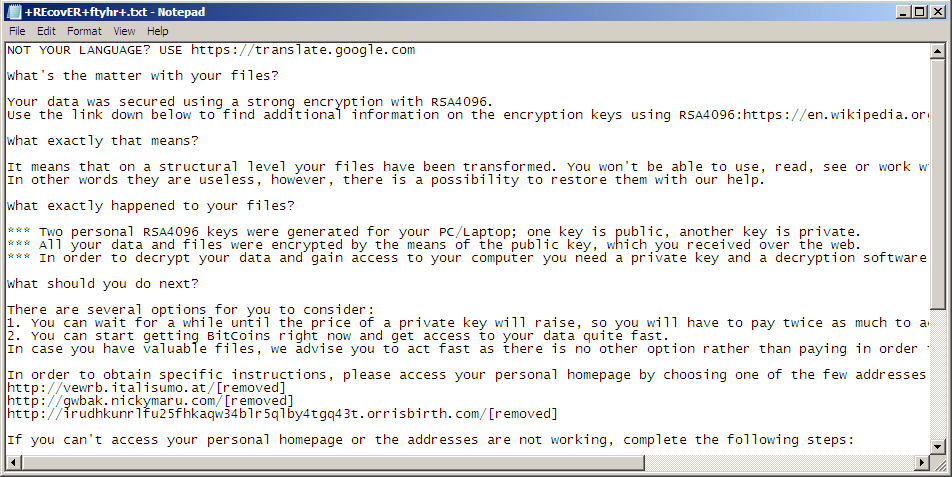Image resolution: width=952 pixels, height=477 pixels.
Task: Maximize the Notepad window
Action: [917, 12]
